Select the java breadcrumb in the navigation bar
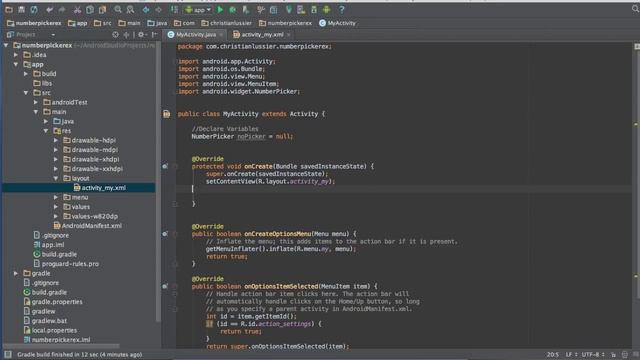Viewport: 640px width, 360px height. 157,23
